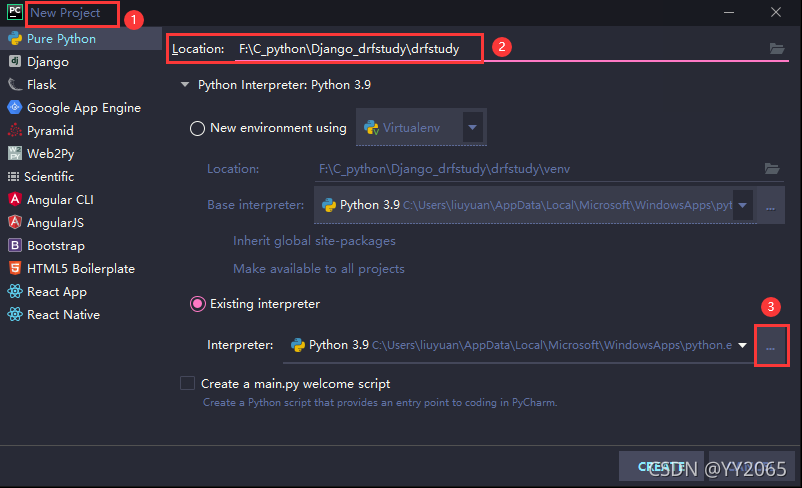Open folder browser for venv location
The width and height of the screenshot is (802, 488).
pyautogui.click(x=772, y=168)
